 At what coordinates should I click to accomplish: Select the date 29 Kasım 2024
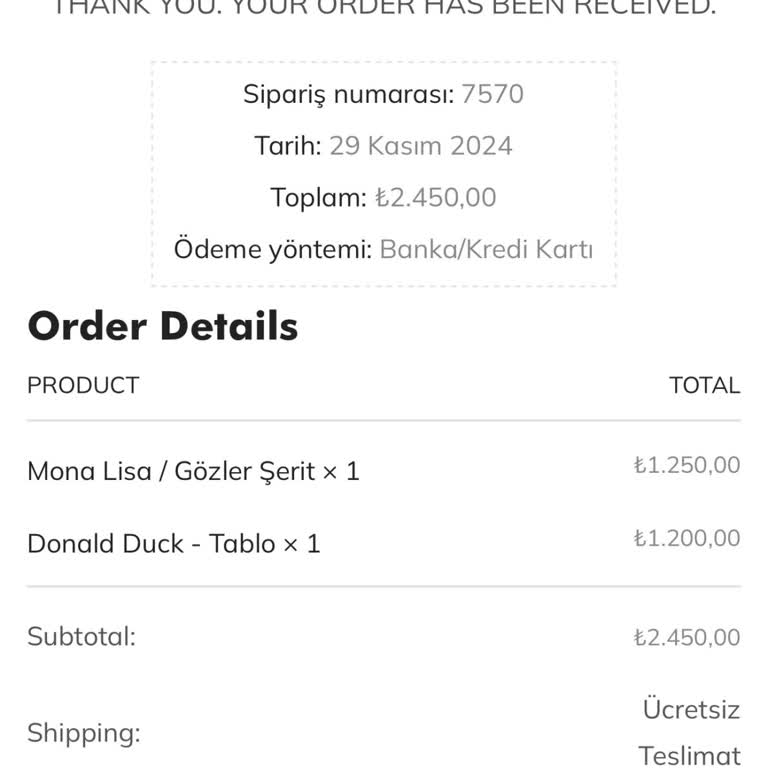tap(421, 146)
